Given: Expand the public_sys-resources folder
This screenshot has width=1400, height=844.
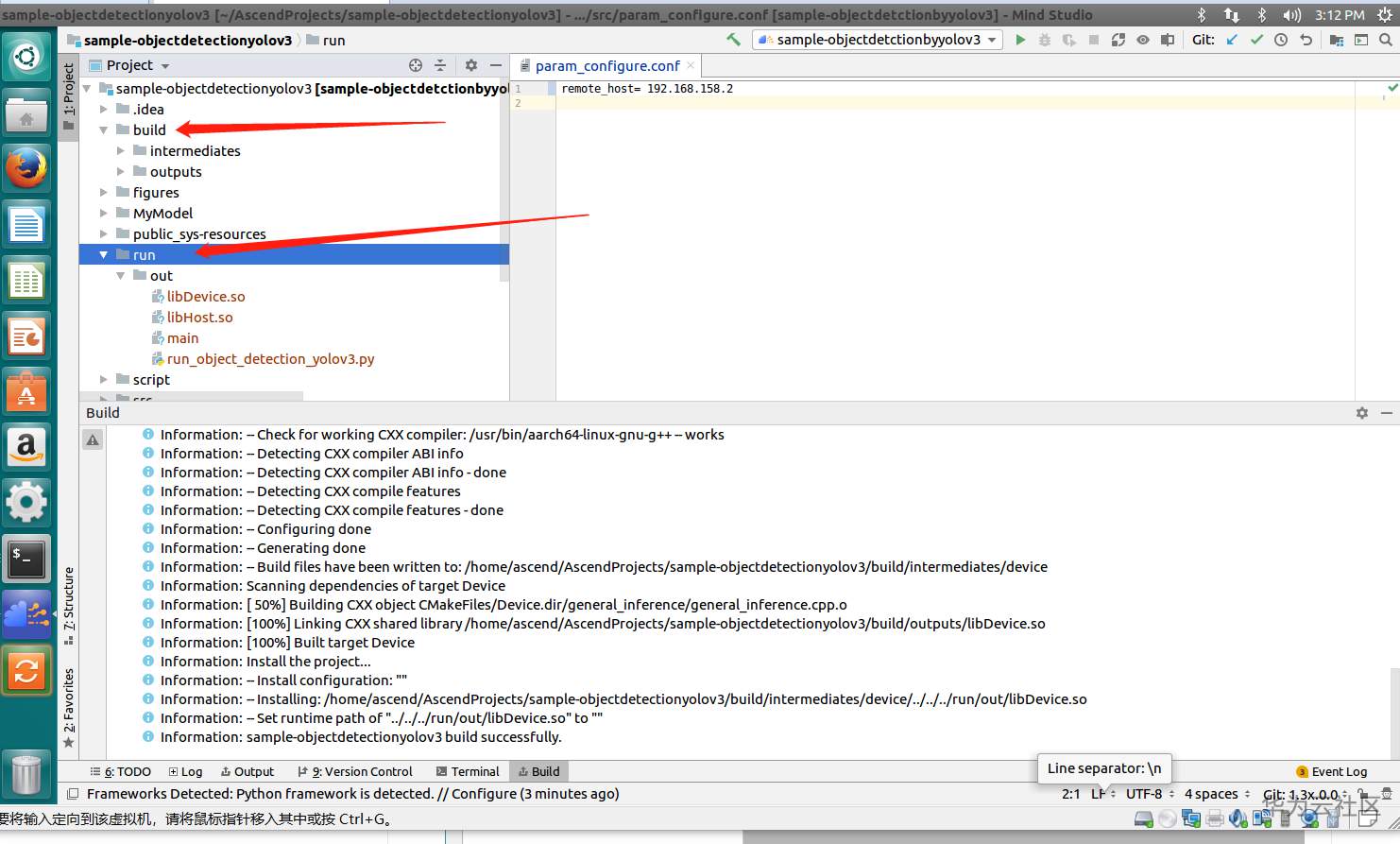Looking at the screenshot, I should [x=104, y=234].
